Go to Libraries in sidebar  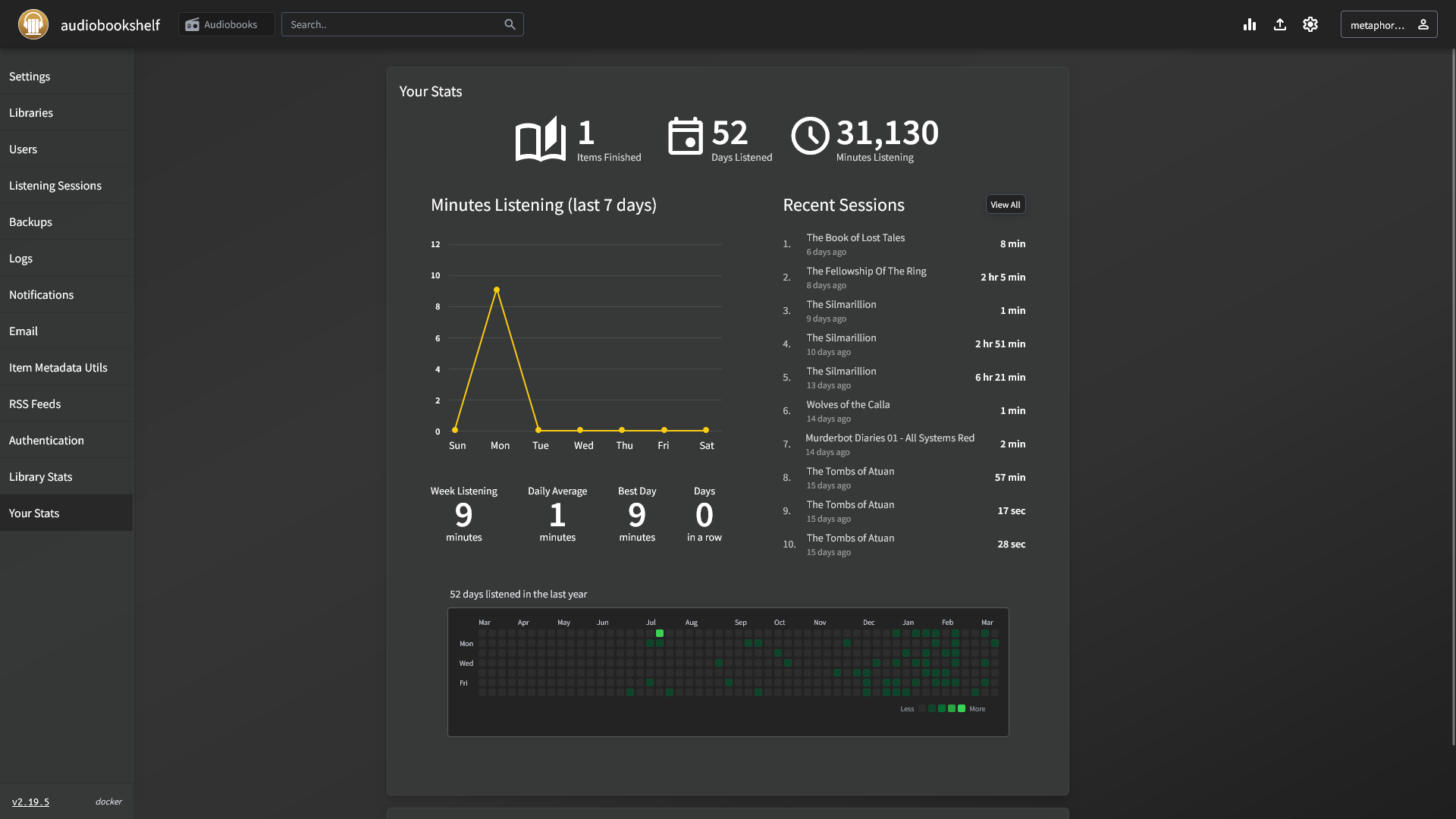pyautogui.click(x=67, y=112)
